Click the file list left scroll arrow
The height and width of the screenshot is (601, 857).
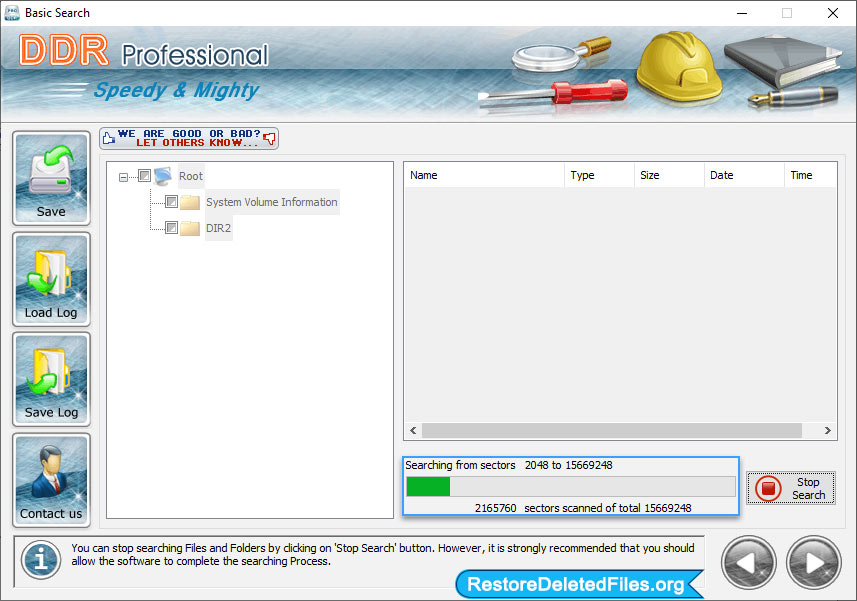tap(413, 431)
